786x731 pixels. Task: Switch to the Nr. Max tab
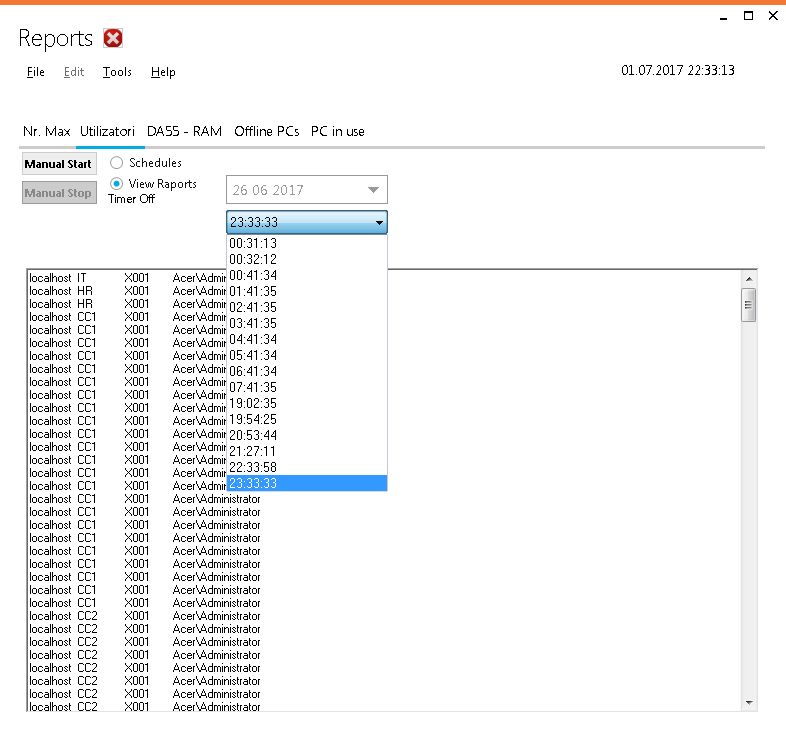click(46, 131)
